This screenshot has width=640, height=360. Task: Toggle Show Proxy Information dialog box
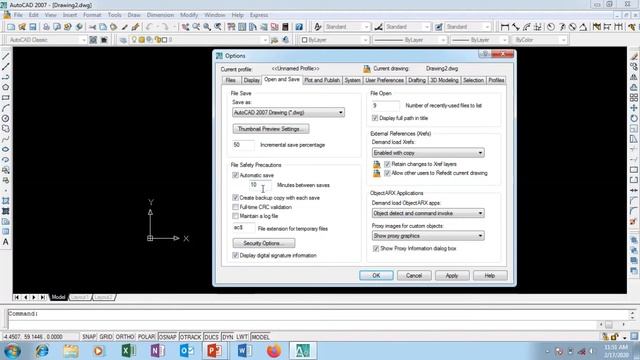[x=376, y=248]
